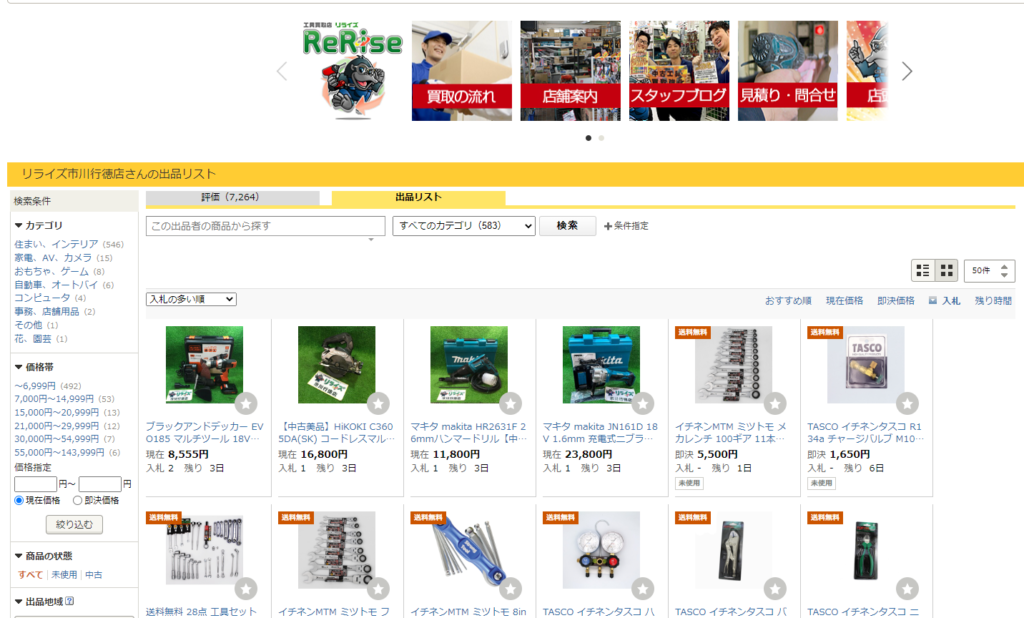Viewport: 1024px width, 618px height.
Task: Click the second carousel pagination dot
Action: point(601,138)
